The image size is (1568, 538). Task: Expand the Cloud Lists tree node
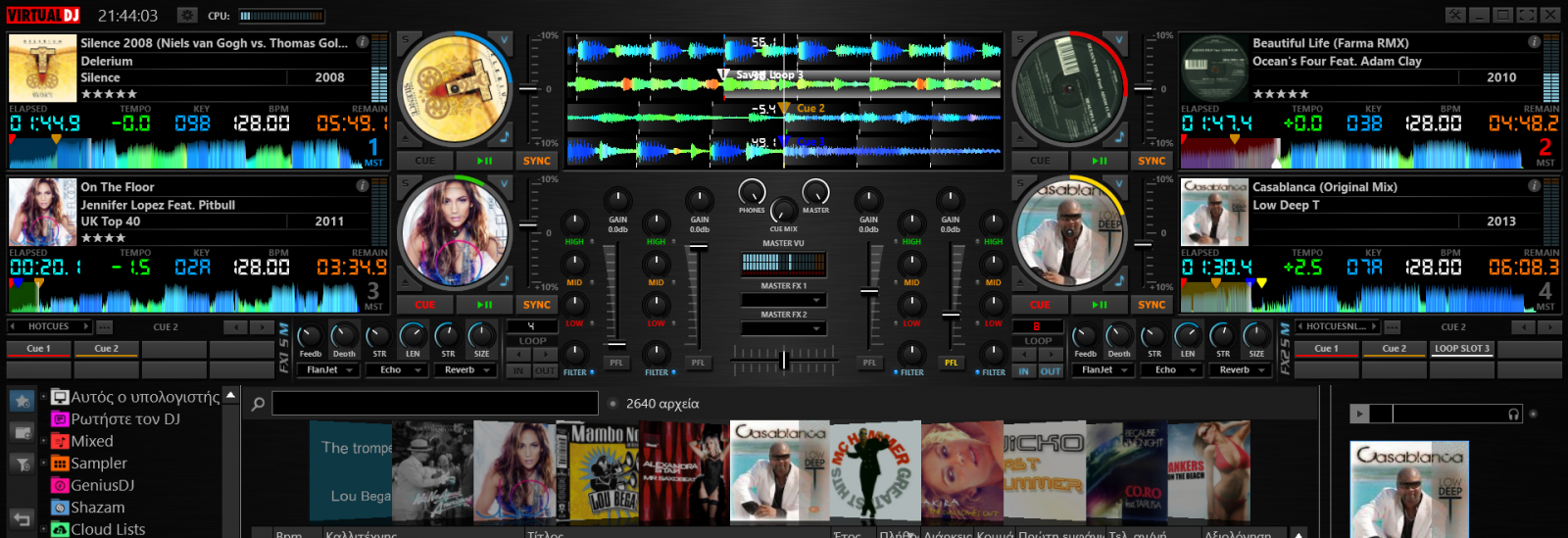44,529
